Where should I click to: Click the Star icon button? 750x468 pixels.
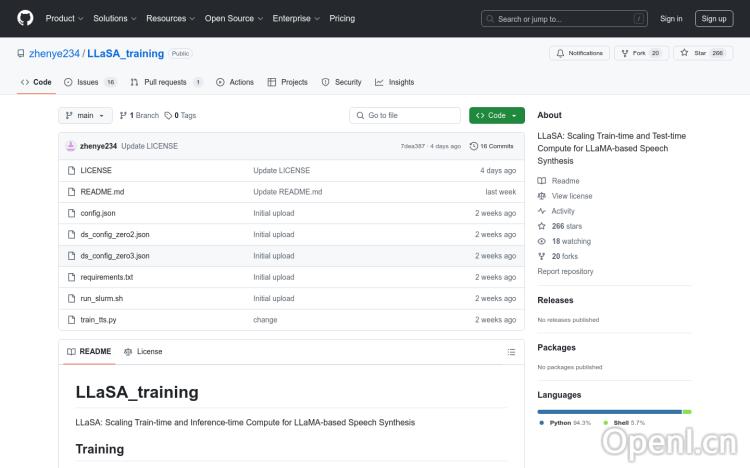[684, 53]
